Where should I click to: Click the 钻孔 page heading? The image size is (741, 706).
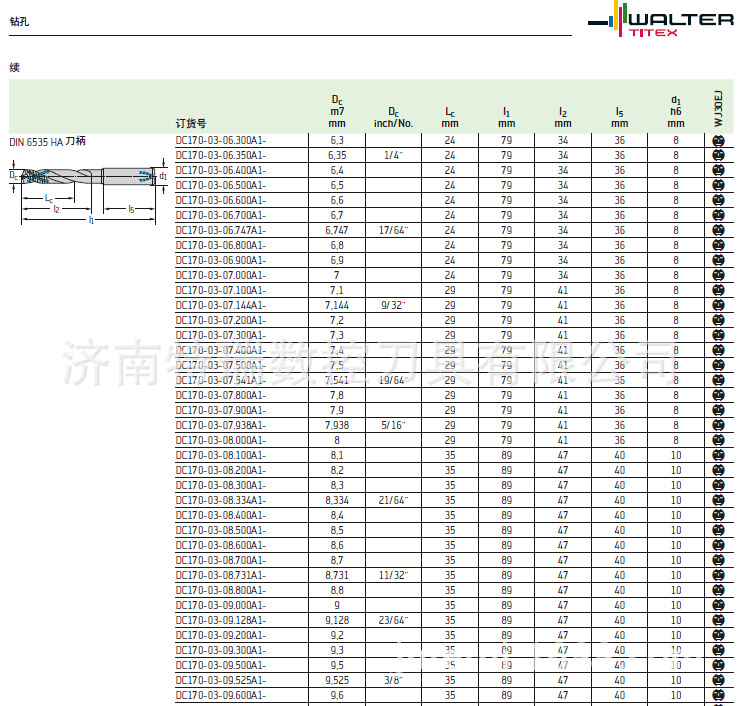[x=19, y=22]
